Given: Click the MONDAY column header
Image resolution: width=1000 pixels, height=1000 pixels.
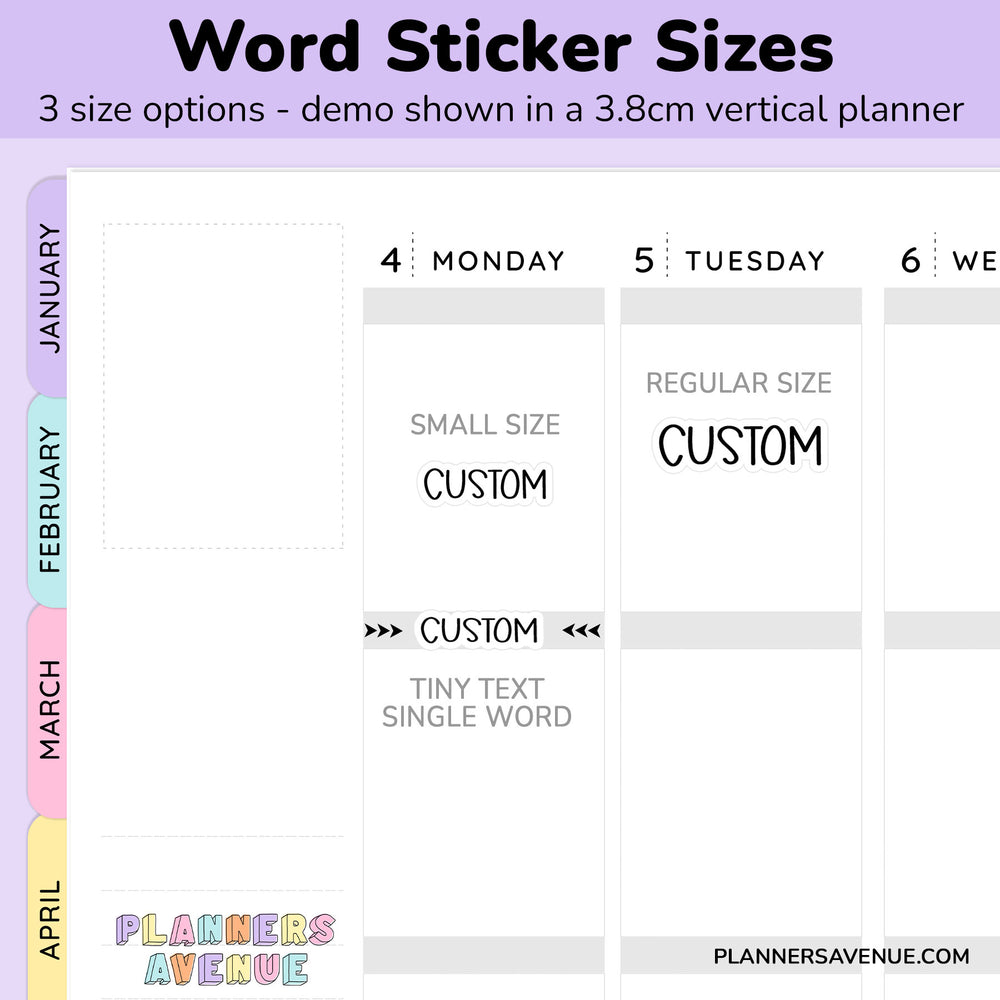Looking at the screenshot, I should click(498, 261).
